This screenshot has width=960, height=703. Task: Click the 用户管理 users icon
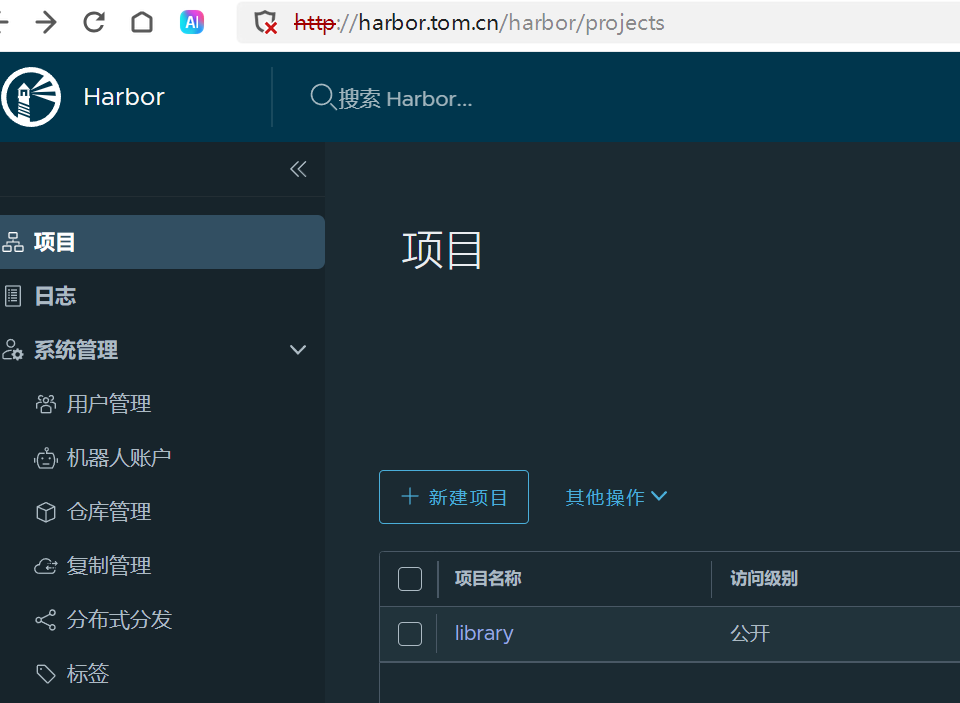point(46,404)
